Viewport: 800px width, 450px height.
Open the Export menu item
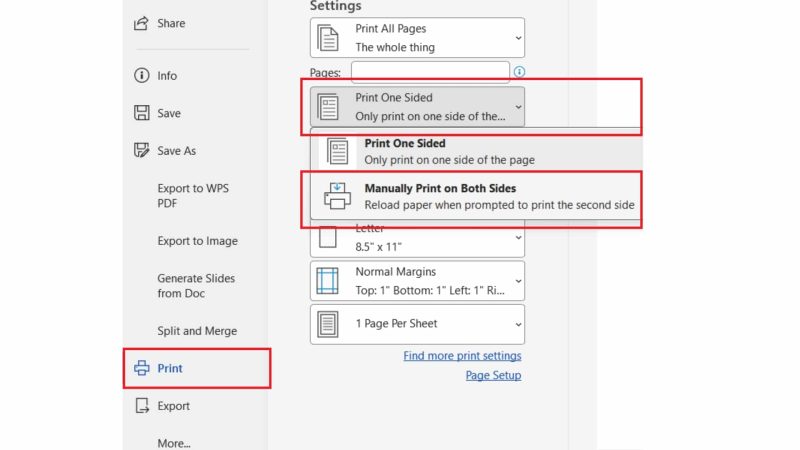click(x=173, y=406)
